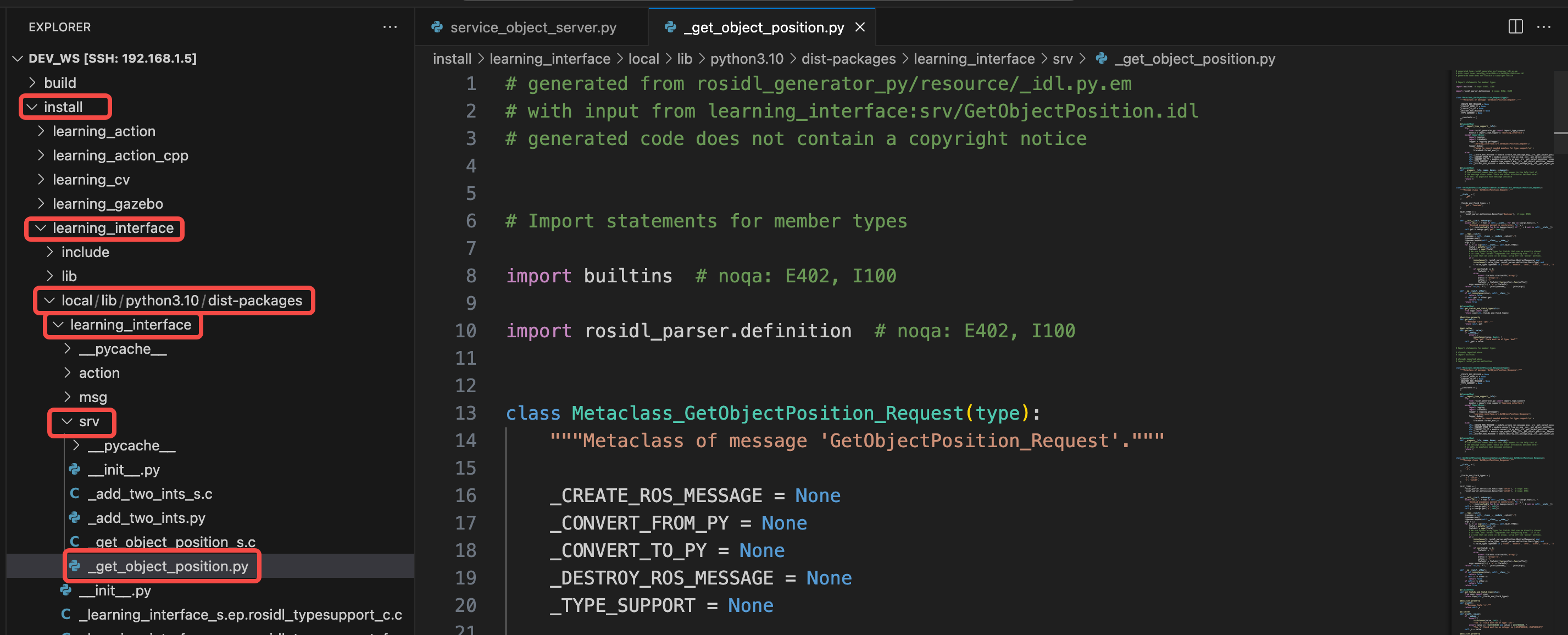Close the _get_object_position.py tab
The height and width of the screenshot is (635, 1568).
[860, 27]
